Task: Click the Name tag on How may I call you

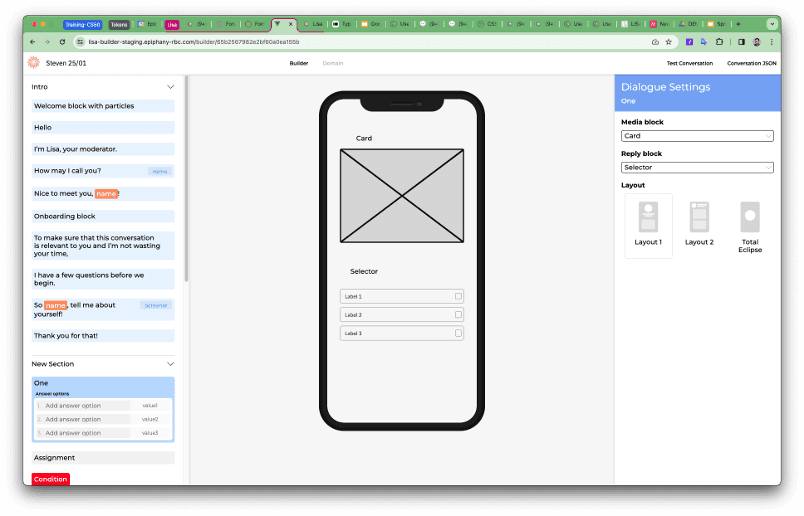Action: (160, 171)
